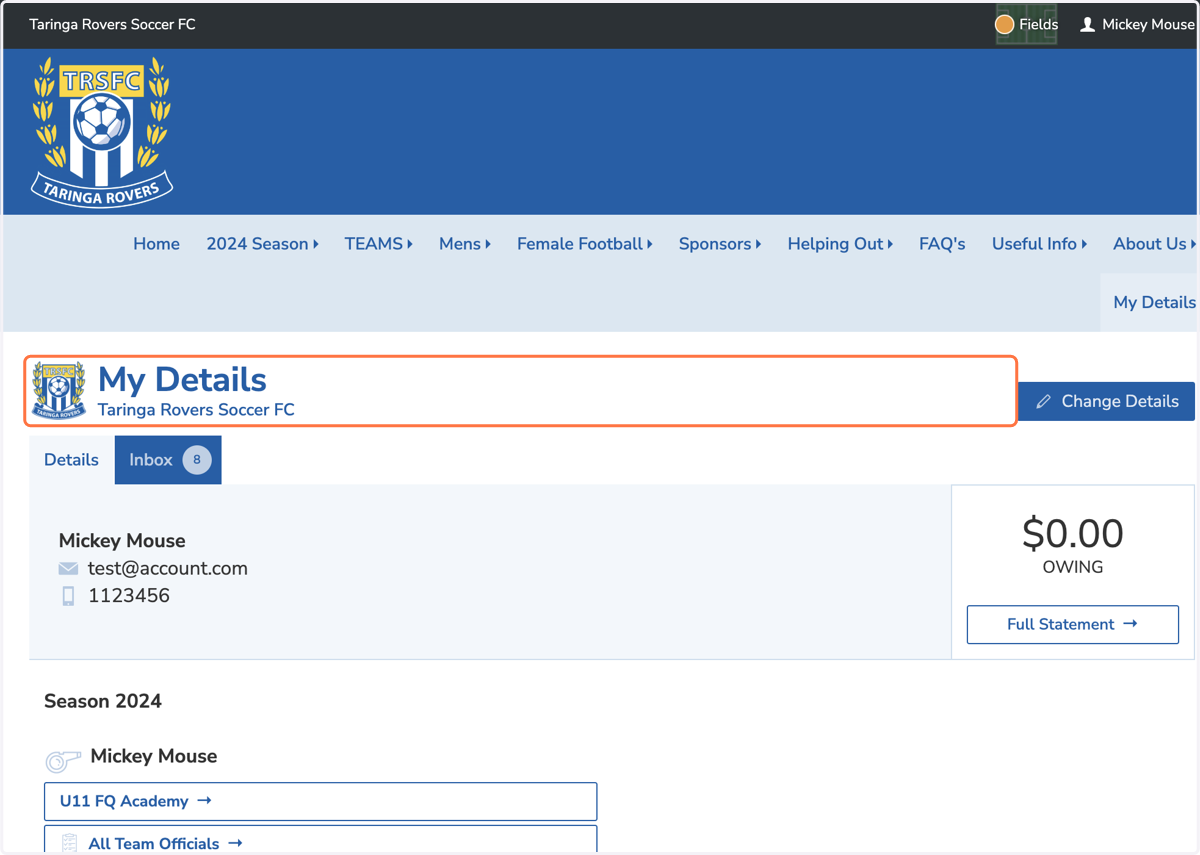Open All Team Officials
This screenshot has width=1200, height=855.
[x=320, y=840]
